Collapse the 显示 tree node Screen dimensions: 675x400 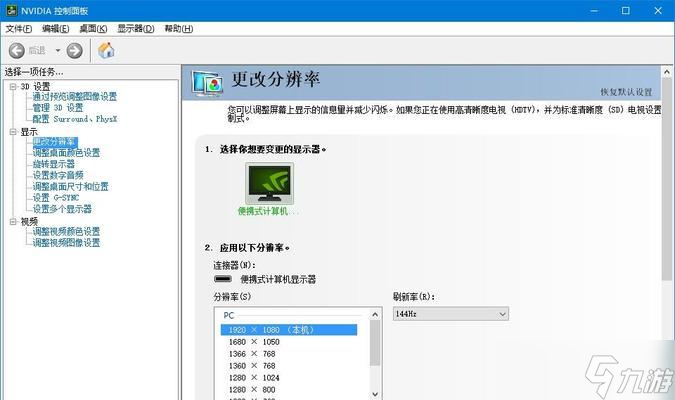pyautogui.click(x=12, y=131)
